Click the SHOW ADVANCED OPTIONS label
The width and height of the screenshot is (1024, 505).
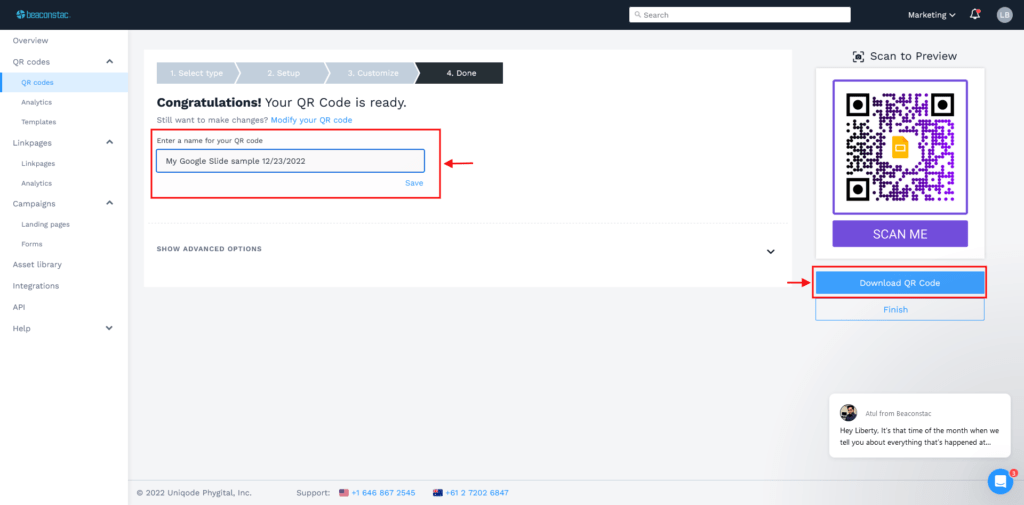pyautogui.click(x=209, y=249)
